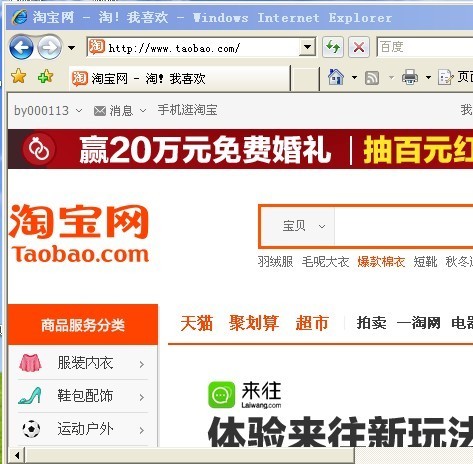
Task: Click the Add to Favorites star-plus icon
Action: [45, 76]
